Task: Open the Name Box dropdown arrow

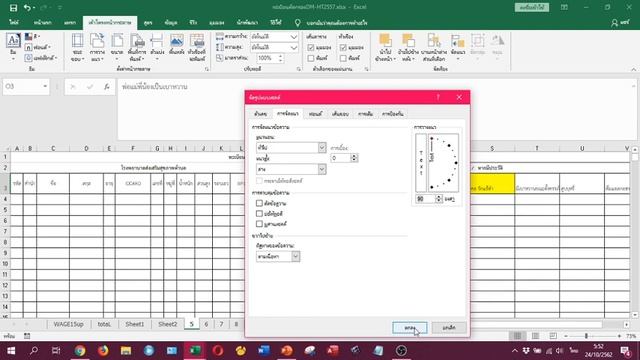Action: coord(45,87)
